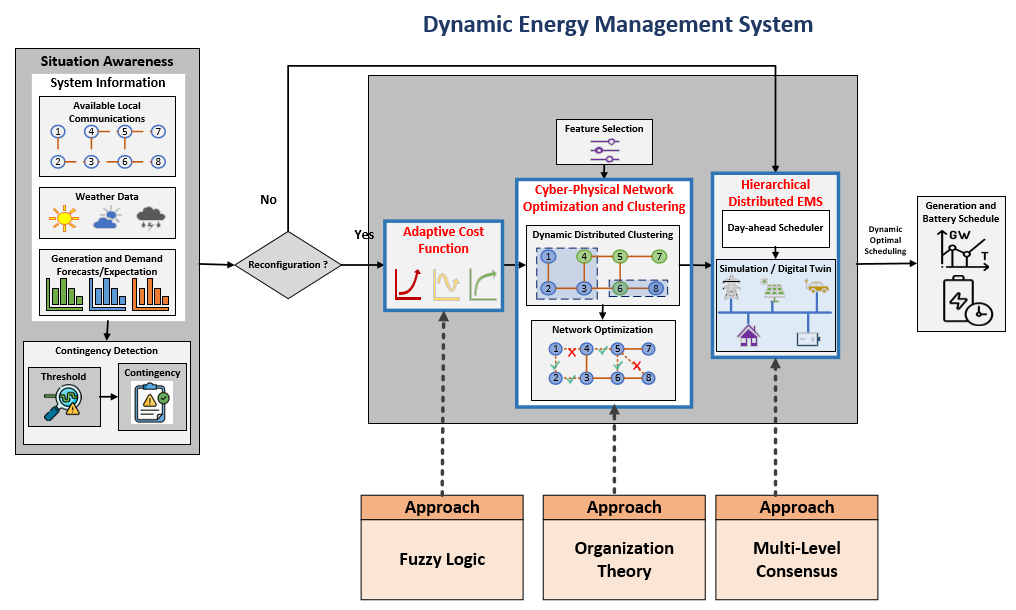1016x610 pixels.
Task: Click the Dynamic Optimal Scheduling text
Action: (x=885, y=240)
